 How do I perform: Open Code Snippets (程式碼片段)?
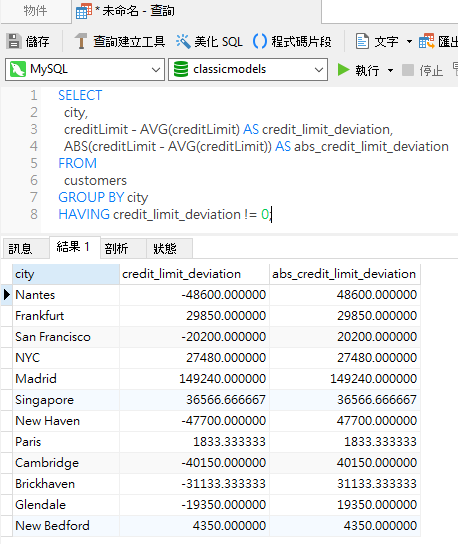point(292,41)
